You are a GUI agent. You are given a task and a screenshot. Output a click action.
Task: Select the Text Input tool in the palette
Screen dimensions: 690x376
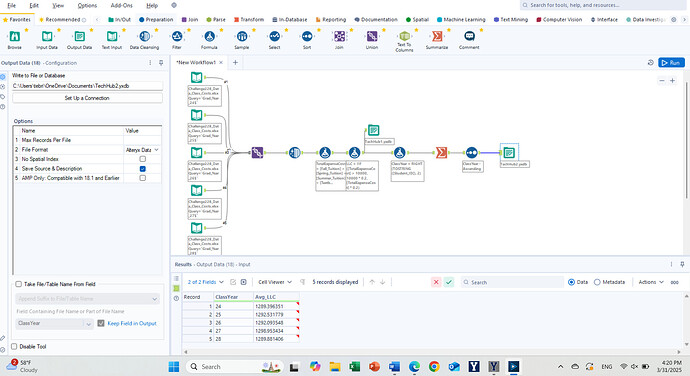pos(112,40)
